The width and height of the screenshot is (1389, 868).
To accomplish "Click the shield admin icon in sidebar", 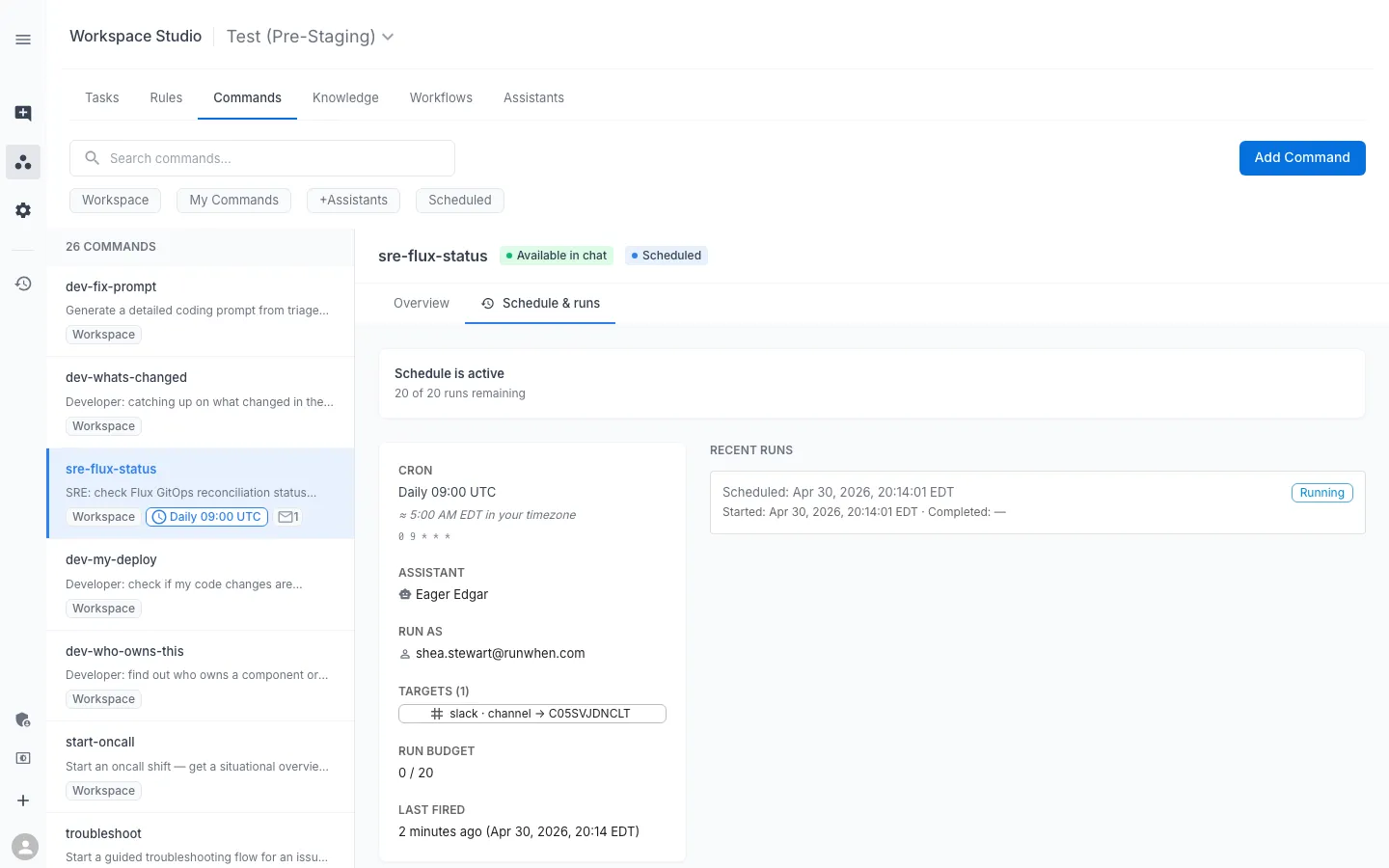I will [23, 719].
